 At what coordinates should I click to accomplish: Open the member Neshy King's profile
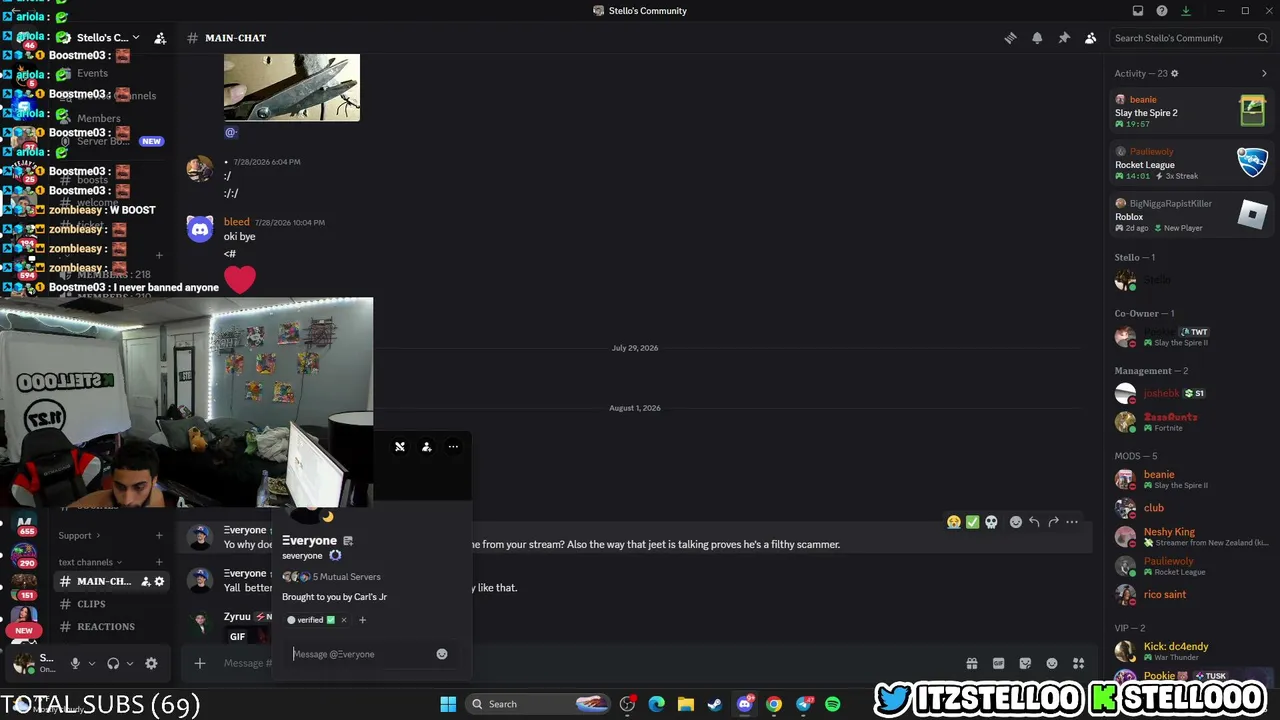pos(1191,536)
